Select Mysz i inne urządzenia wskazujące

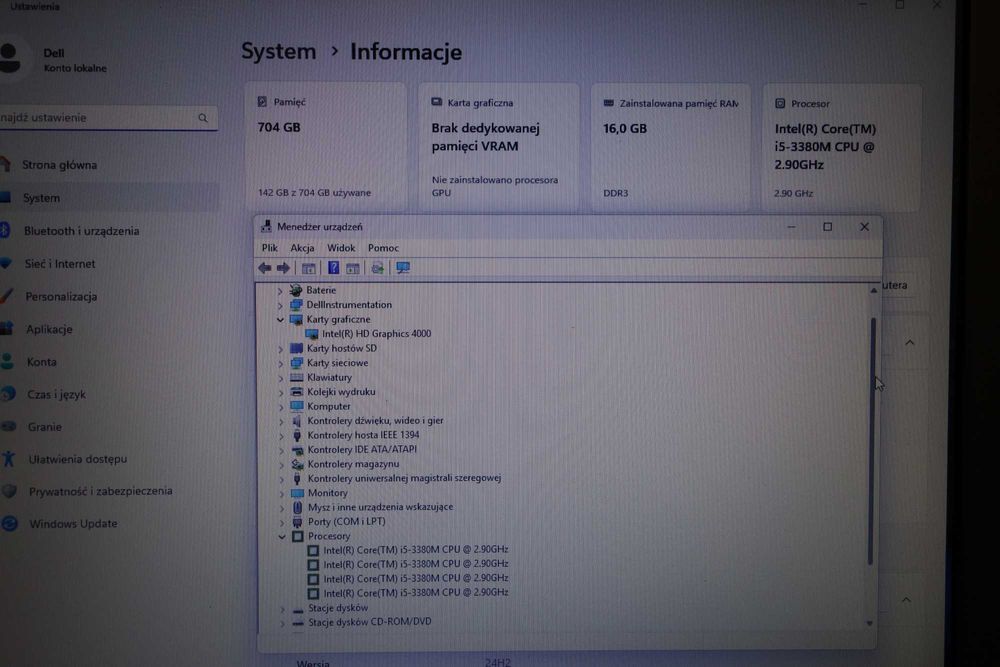(380, 507)
